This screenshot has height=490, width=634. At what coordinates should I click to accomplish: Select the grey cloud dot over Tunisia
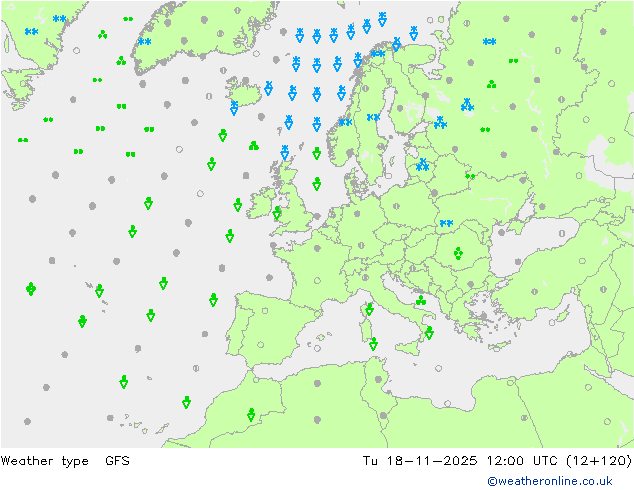click(378, 379)
